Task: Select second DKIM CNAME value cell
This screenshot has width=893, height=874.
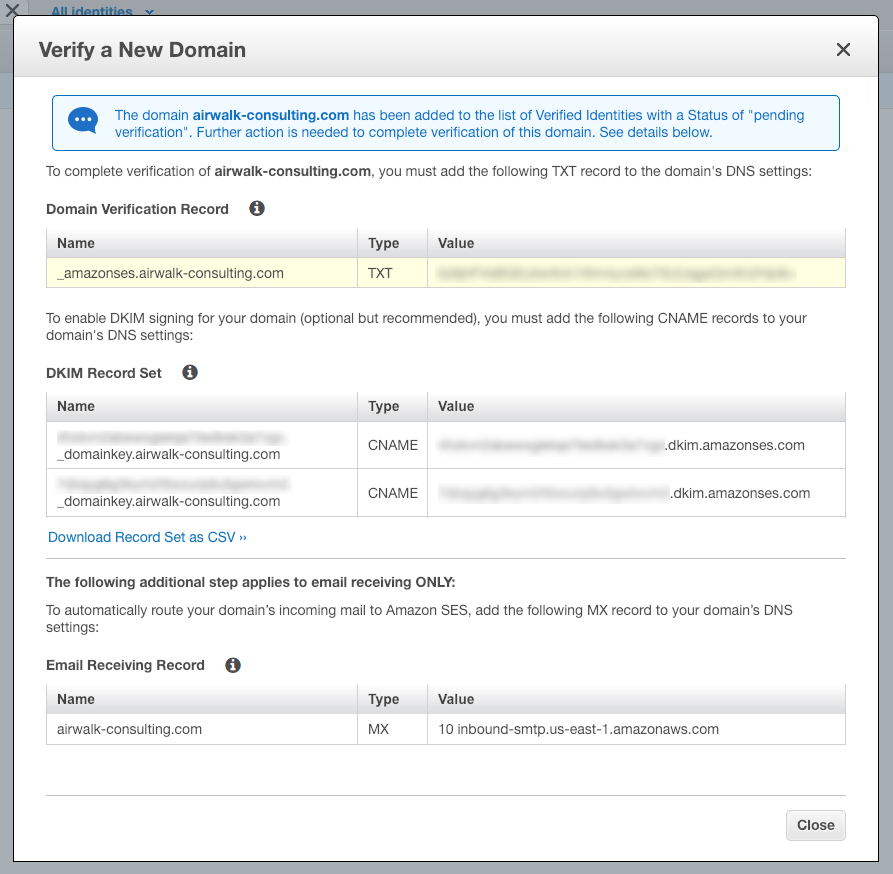Action: click(x=636, y=493)
